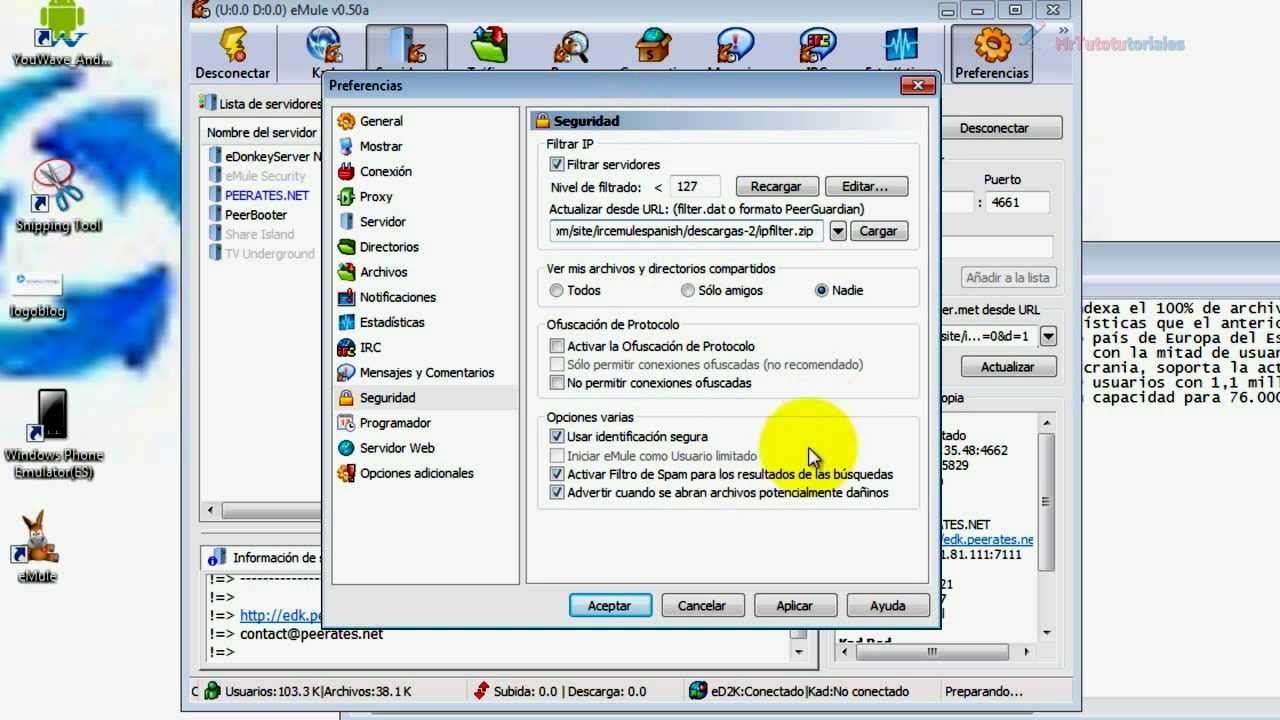This screenshot has width=1280, height=720.
Task: Select the Sólo amigos radio button
Action: 688,290
